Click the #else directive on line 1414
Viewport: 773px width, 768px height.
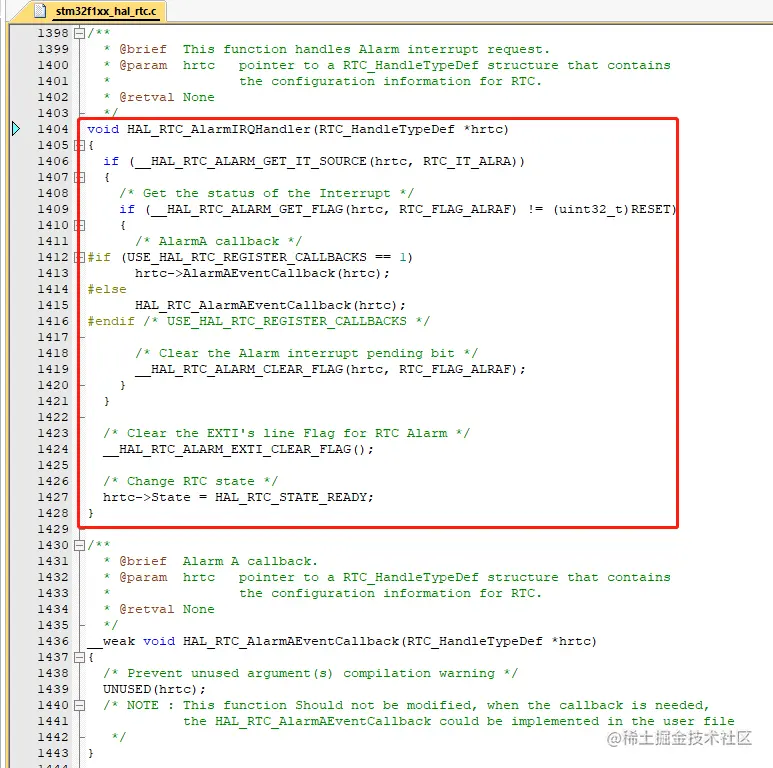coord(107,289)
